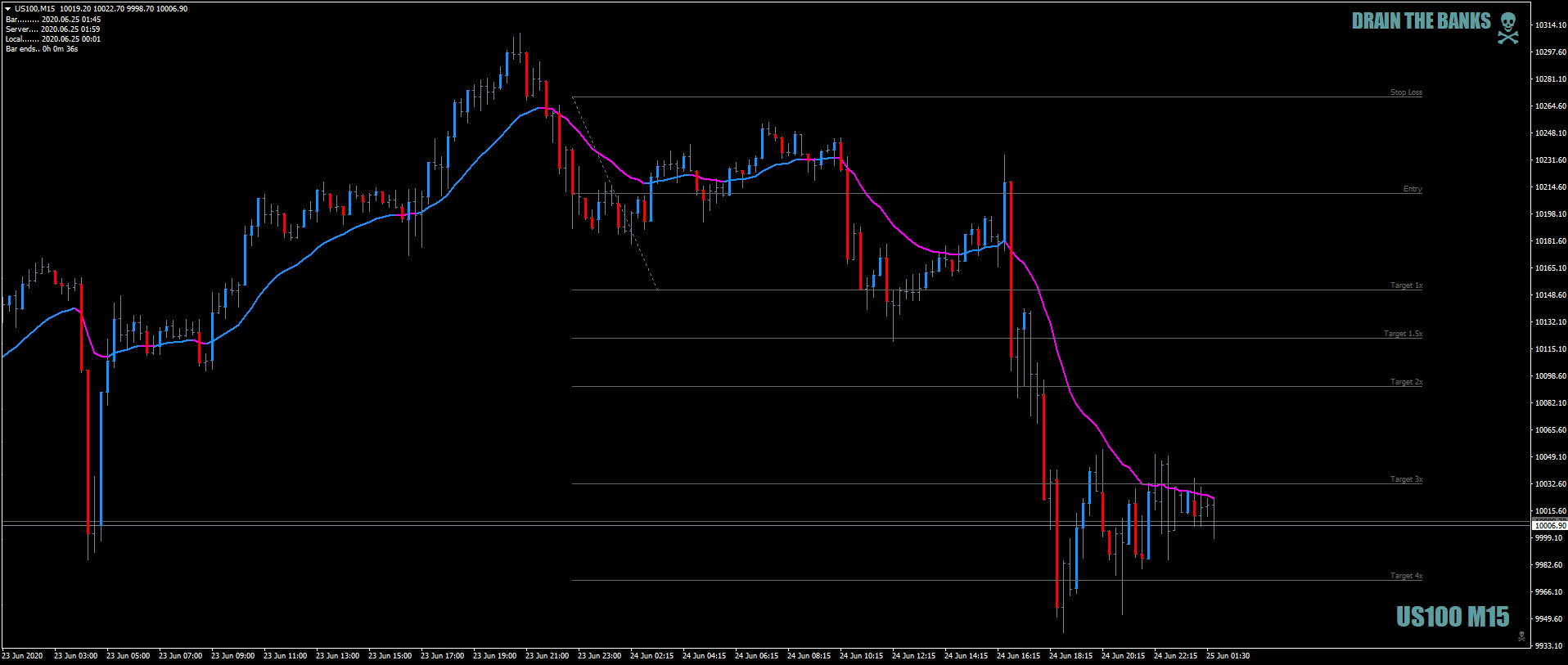Click price axis value 10098.60
Screen dimensions: 1568x665
point(1550,376)
